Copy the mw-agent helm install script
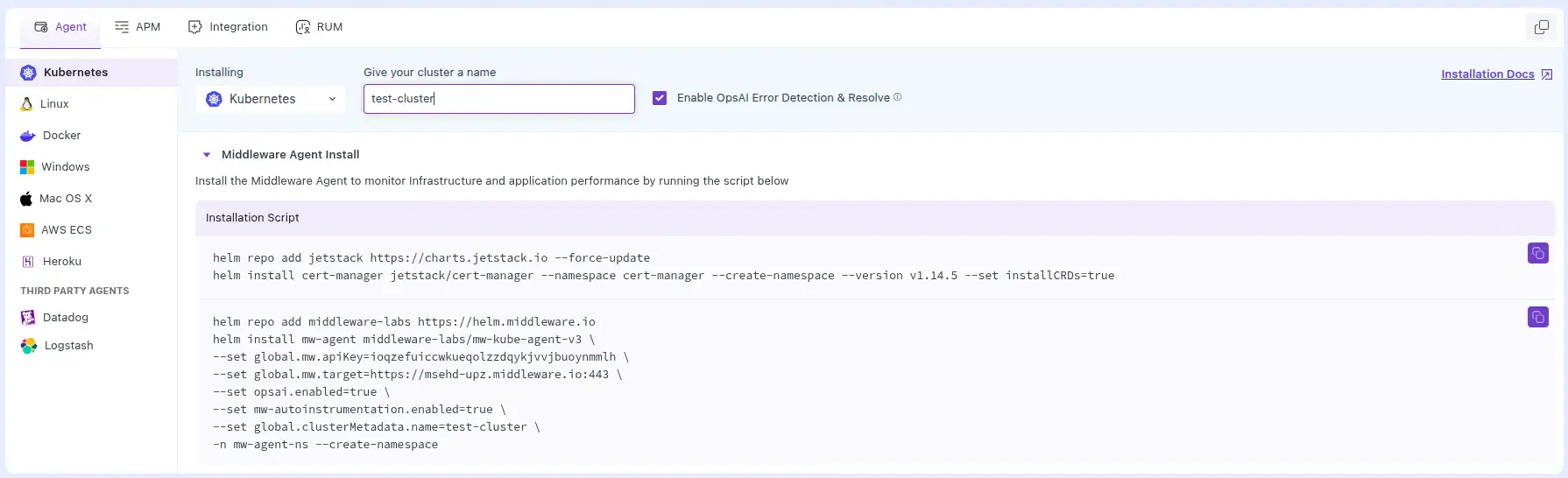1568x478 pixels. (x=1538, y=317)
